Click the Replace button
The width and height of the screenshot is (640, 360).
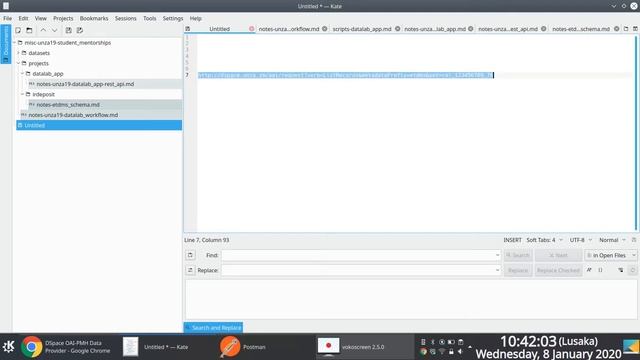coord(518,270)
